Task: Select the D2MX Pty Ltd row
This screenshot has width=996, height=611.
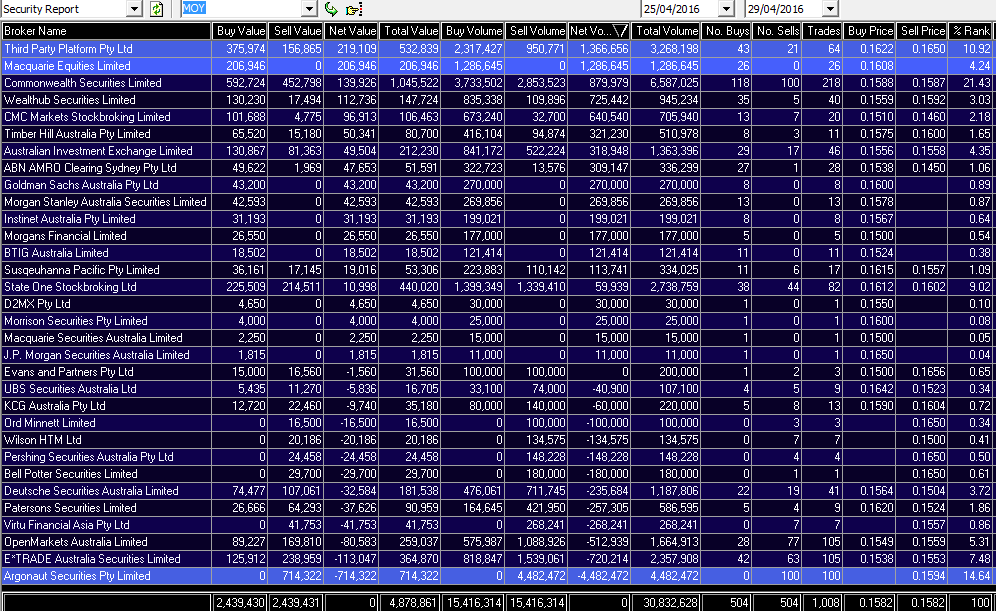Action: (497, 304)
